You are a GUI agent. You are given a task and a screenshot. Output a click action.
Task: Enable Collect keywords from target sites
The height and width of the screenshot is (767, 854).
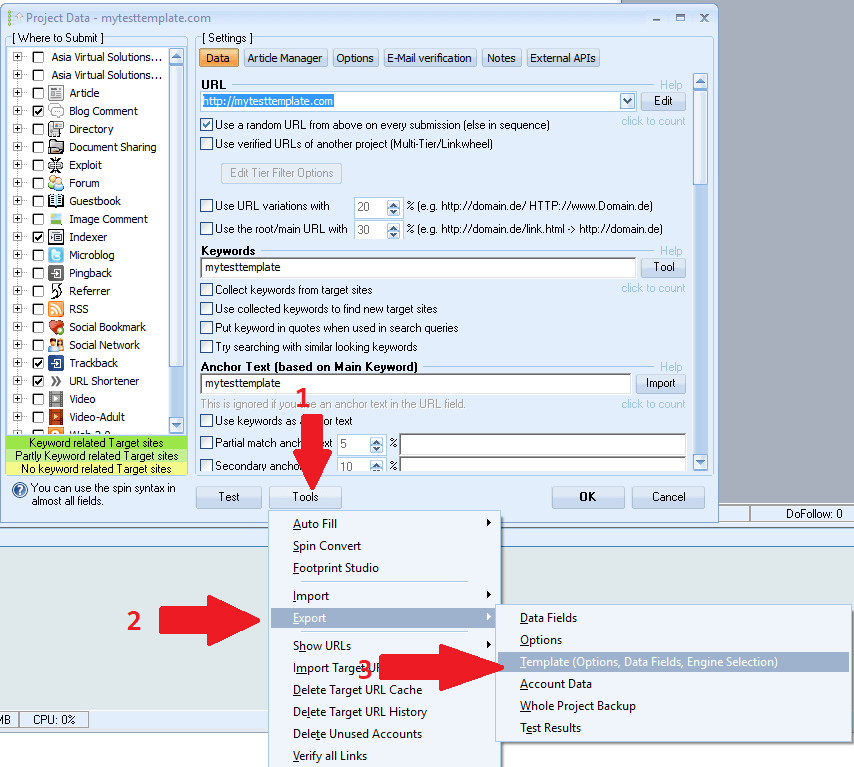coord(207,290)
